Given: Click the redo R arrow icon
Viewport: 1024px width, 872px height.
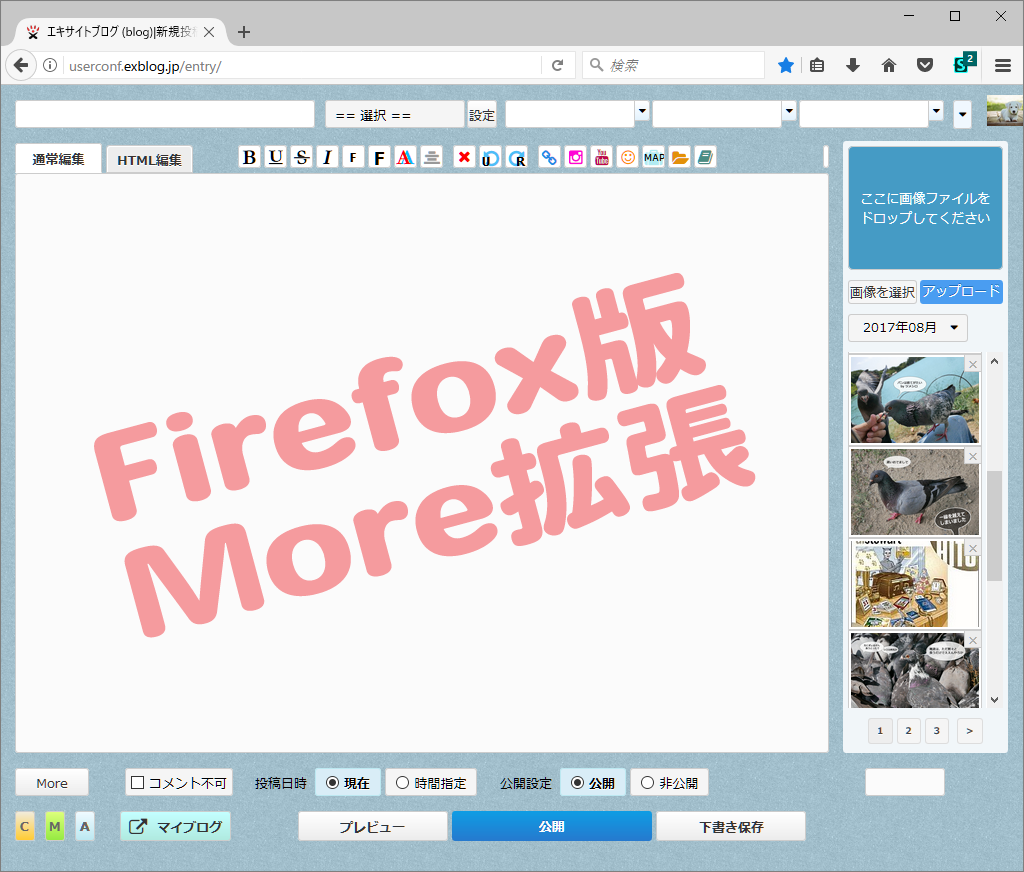Looking at the screenshot, I should click(x=517, y=157).
